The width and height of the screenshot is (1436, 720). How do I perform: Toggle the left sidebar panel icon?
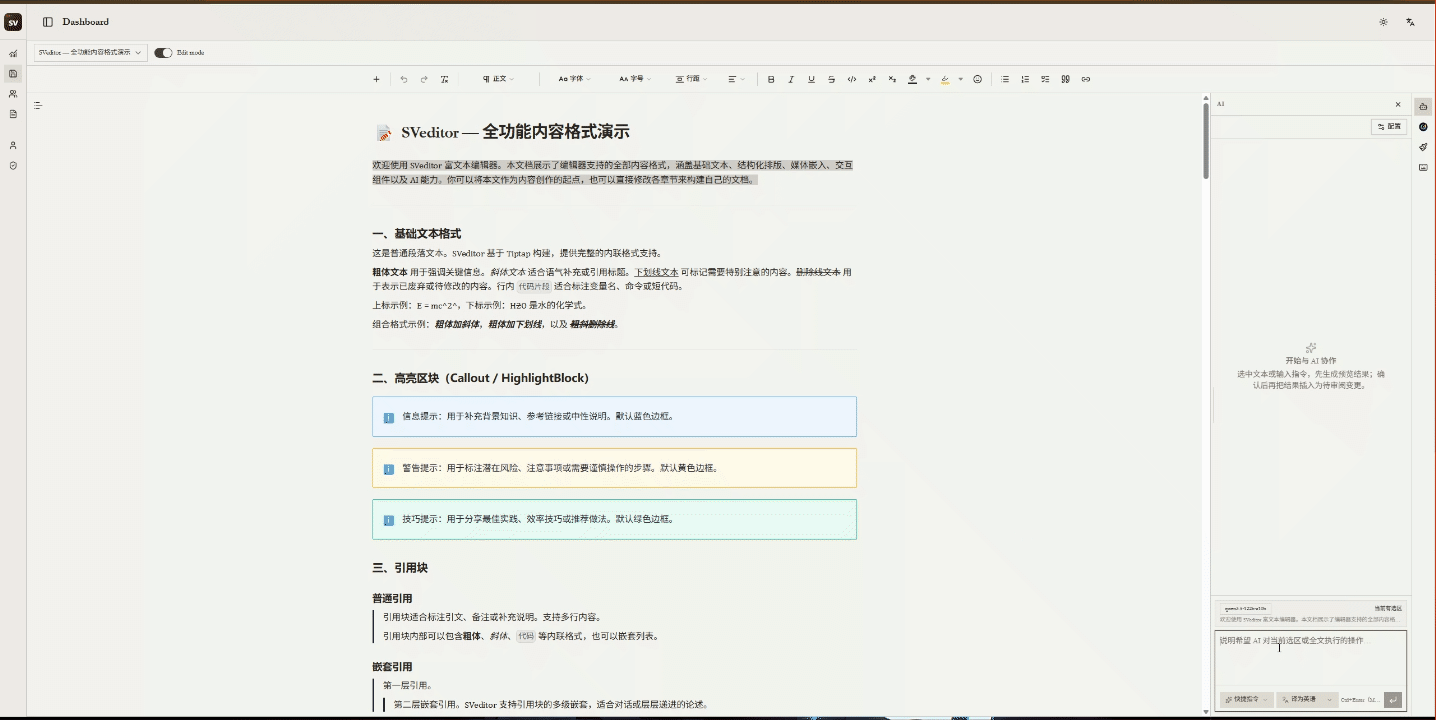click(x=47, y=22)
